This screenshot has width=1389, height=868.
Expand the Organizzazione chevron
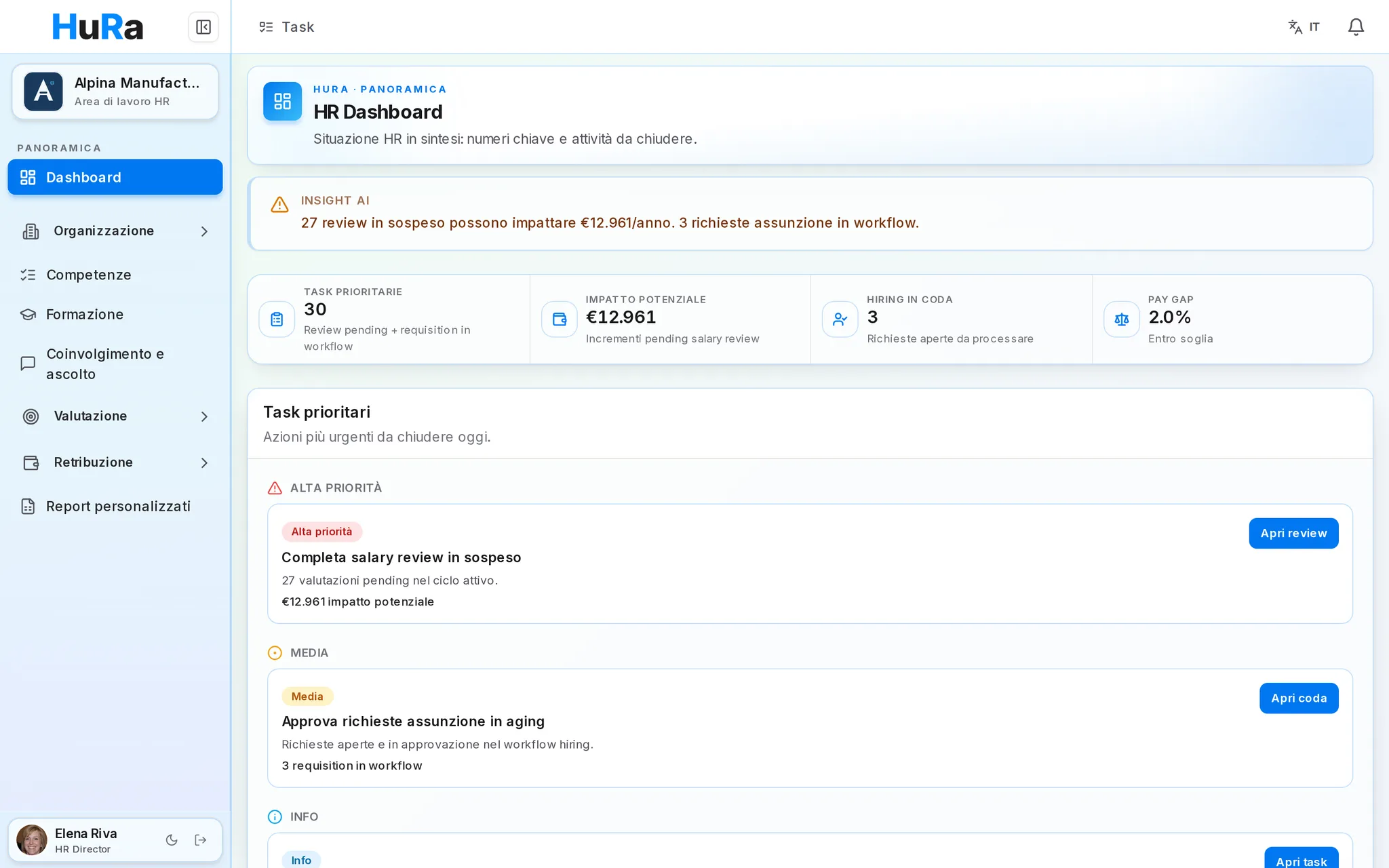tap(204, 231)
